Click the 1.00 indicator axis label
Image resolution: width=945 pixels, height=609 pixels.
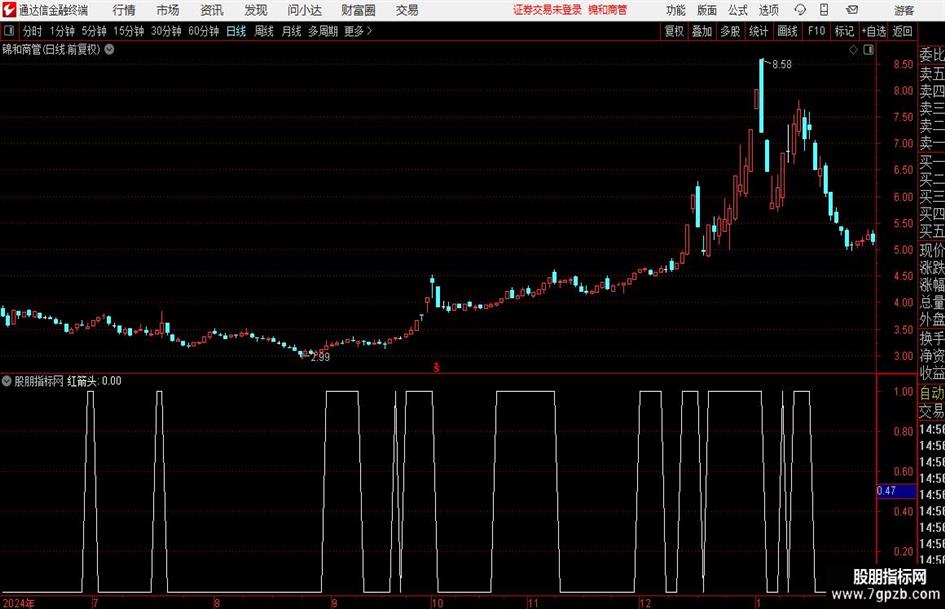[903, 391]
